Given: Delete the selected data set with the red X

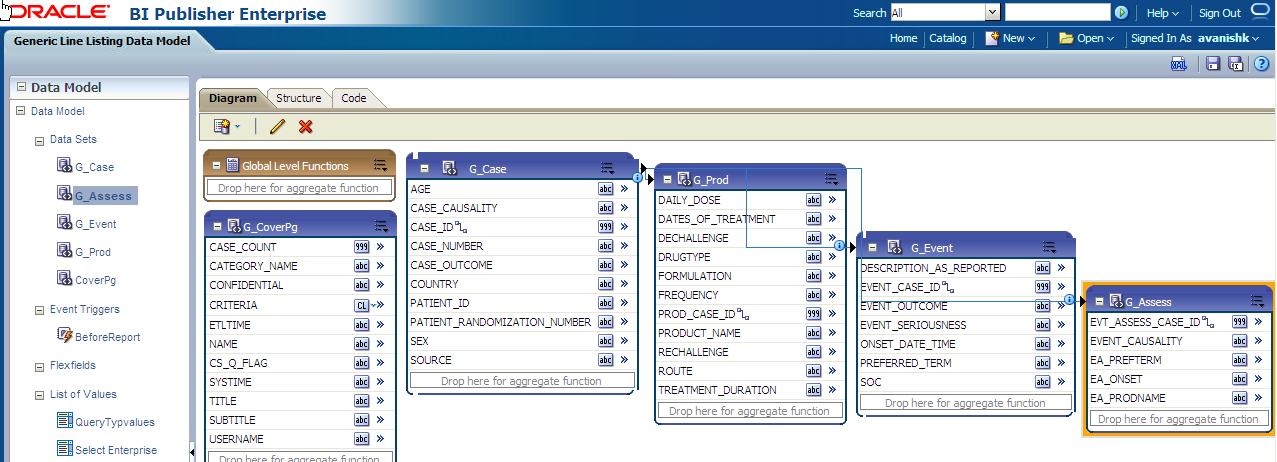Looking at the screenshot, I should coord(306,126).
